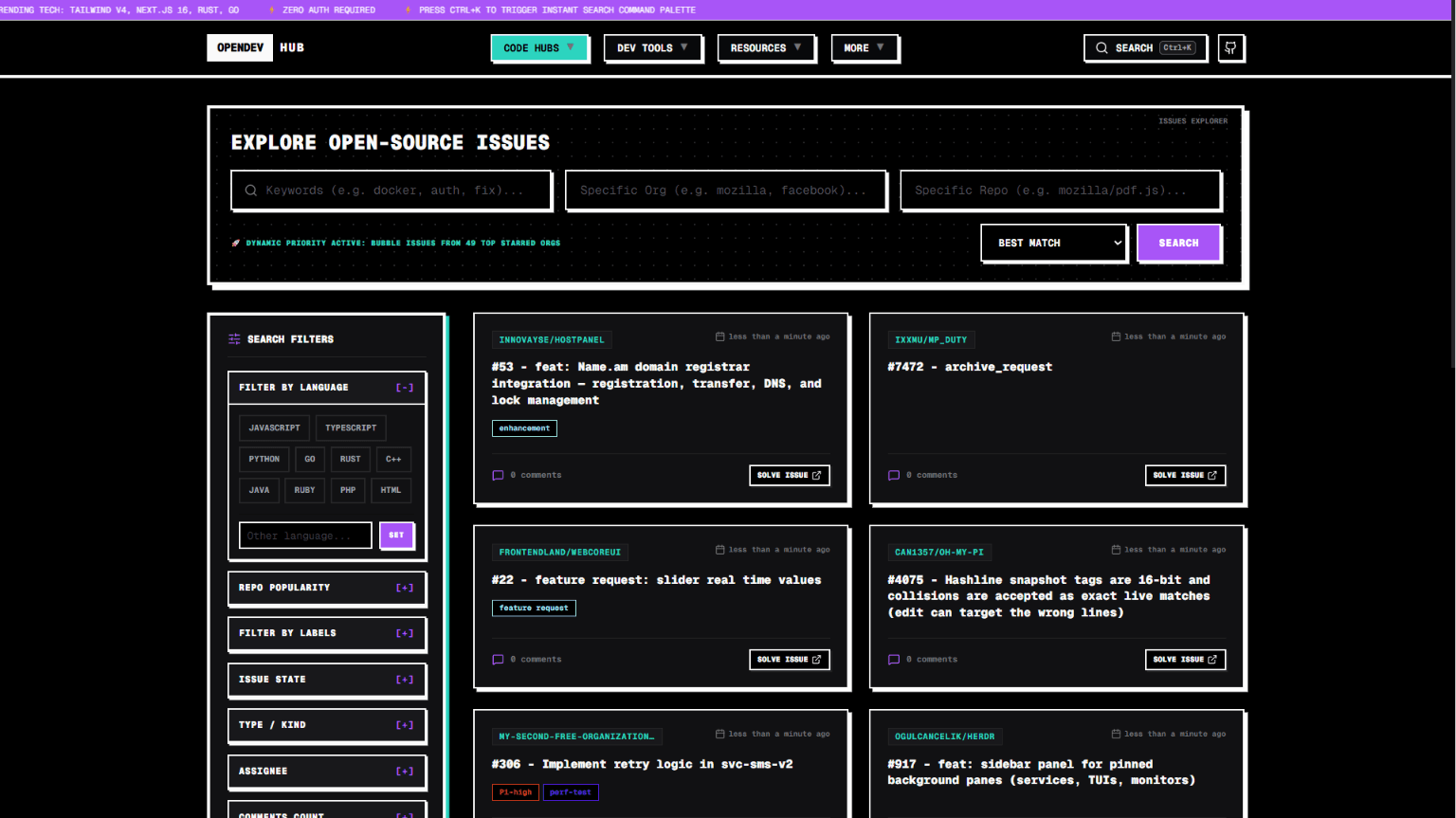Click the P1-high label tag
This screenshot has width=1456, height=818.
click(516, 792)
